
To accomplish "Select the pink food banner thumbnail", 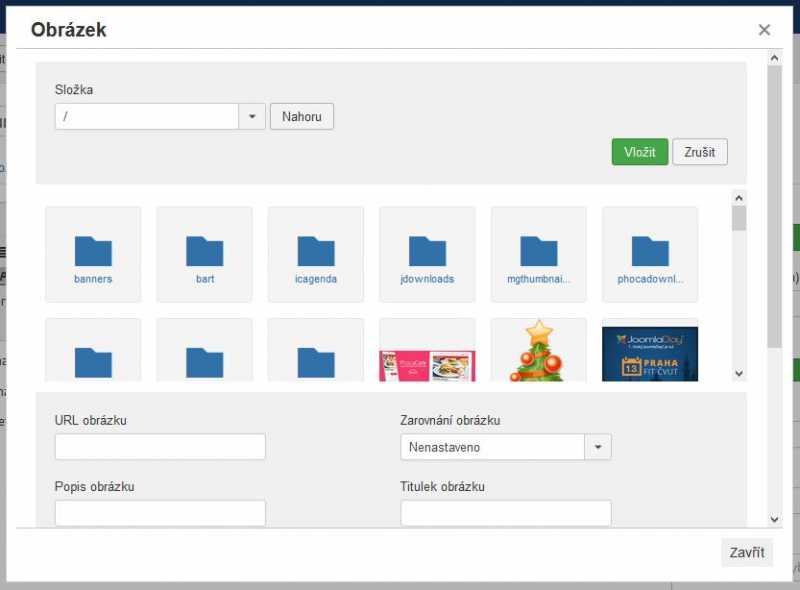I will [x=427, y=365].
